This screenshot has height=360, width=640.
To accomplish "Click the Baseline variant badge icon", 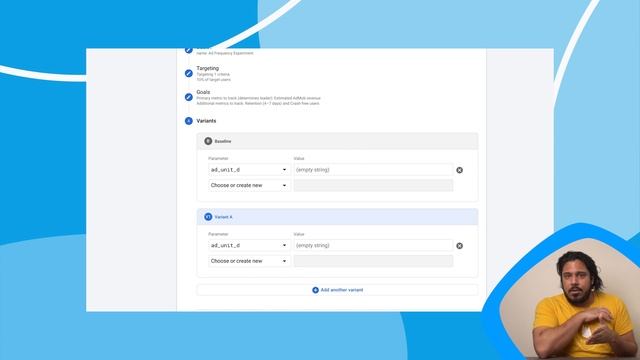I will [208, 141].
